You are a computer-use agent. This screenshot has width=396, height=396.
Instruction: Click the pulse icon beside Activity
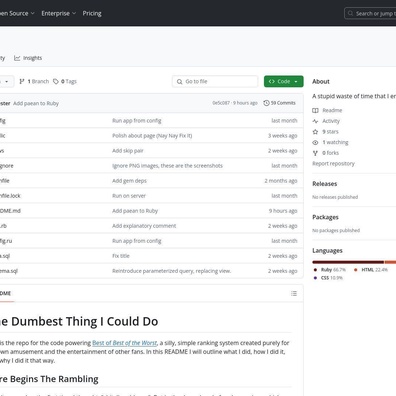click(x=315, y=121)
